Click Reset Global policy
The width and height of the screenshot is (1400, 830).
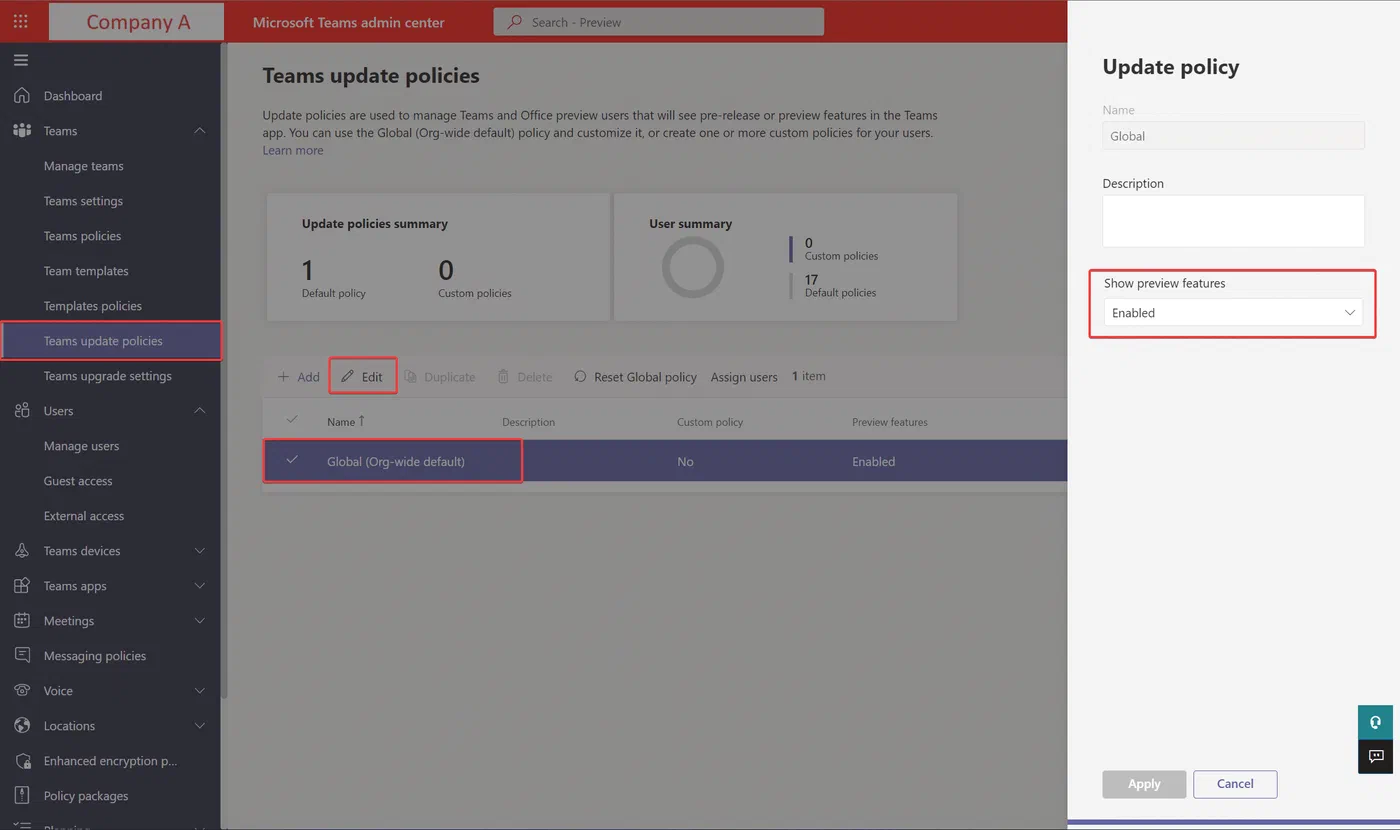click(x=635, y=377)
